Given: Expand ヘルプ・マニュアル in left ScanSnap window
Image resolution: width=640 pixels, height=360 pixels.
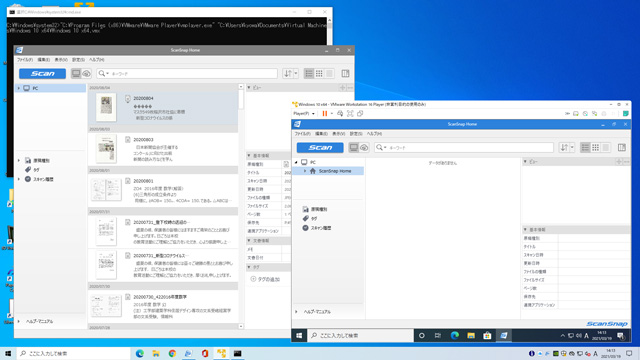Looking at the screenshot, I should pyautogui.click(x=18, y=321).
